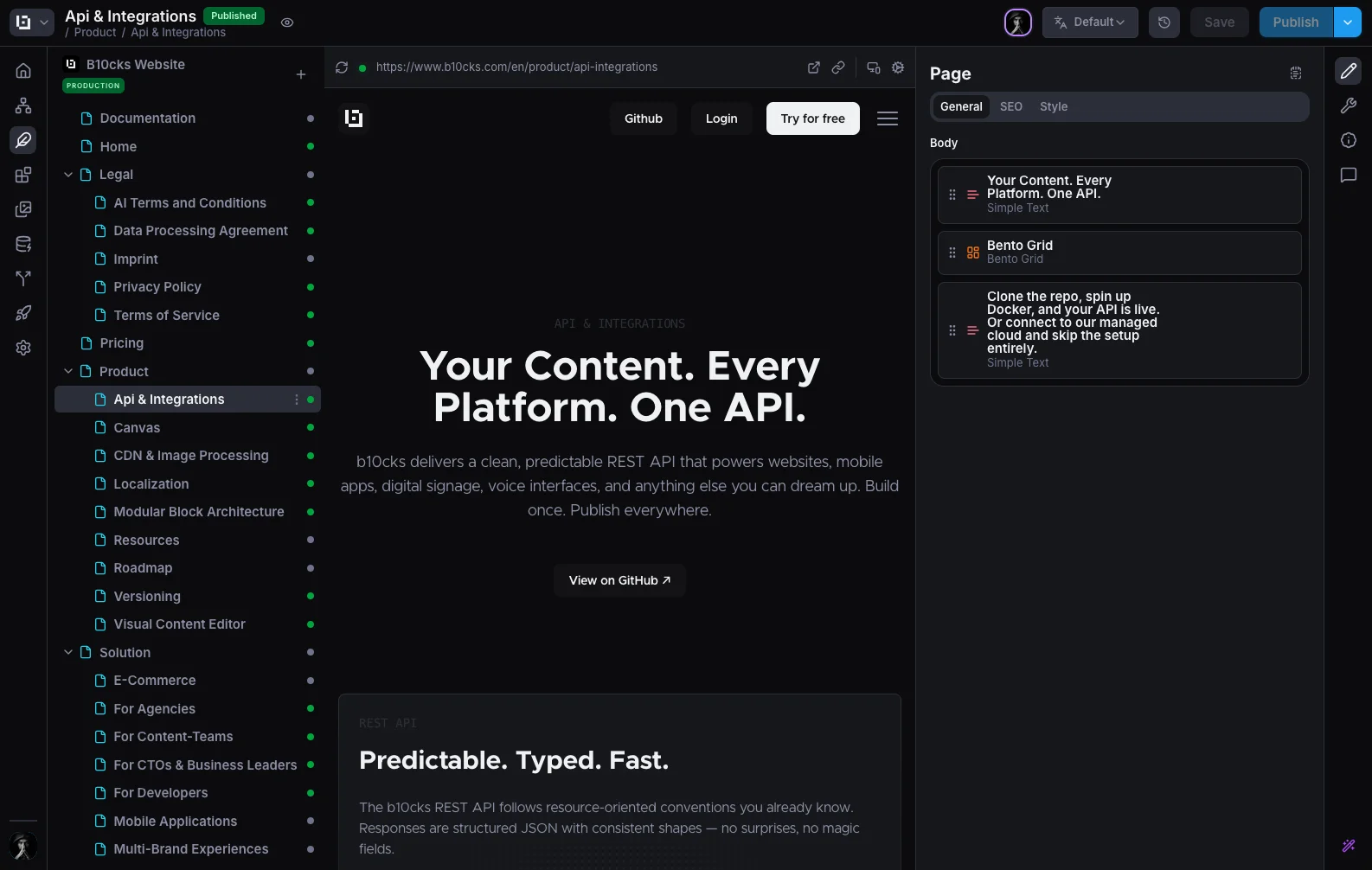Click the Publish button
This screenshot has width=1372, height=870.
1295,22
